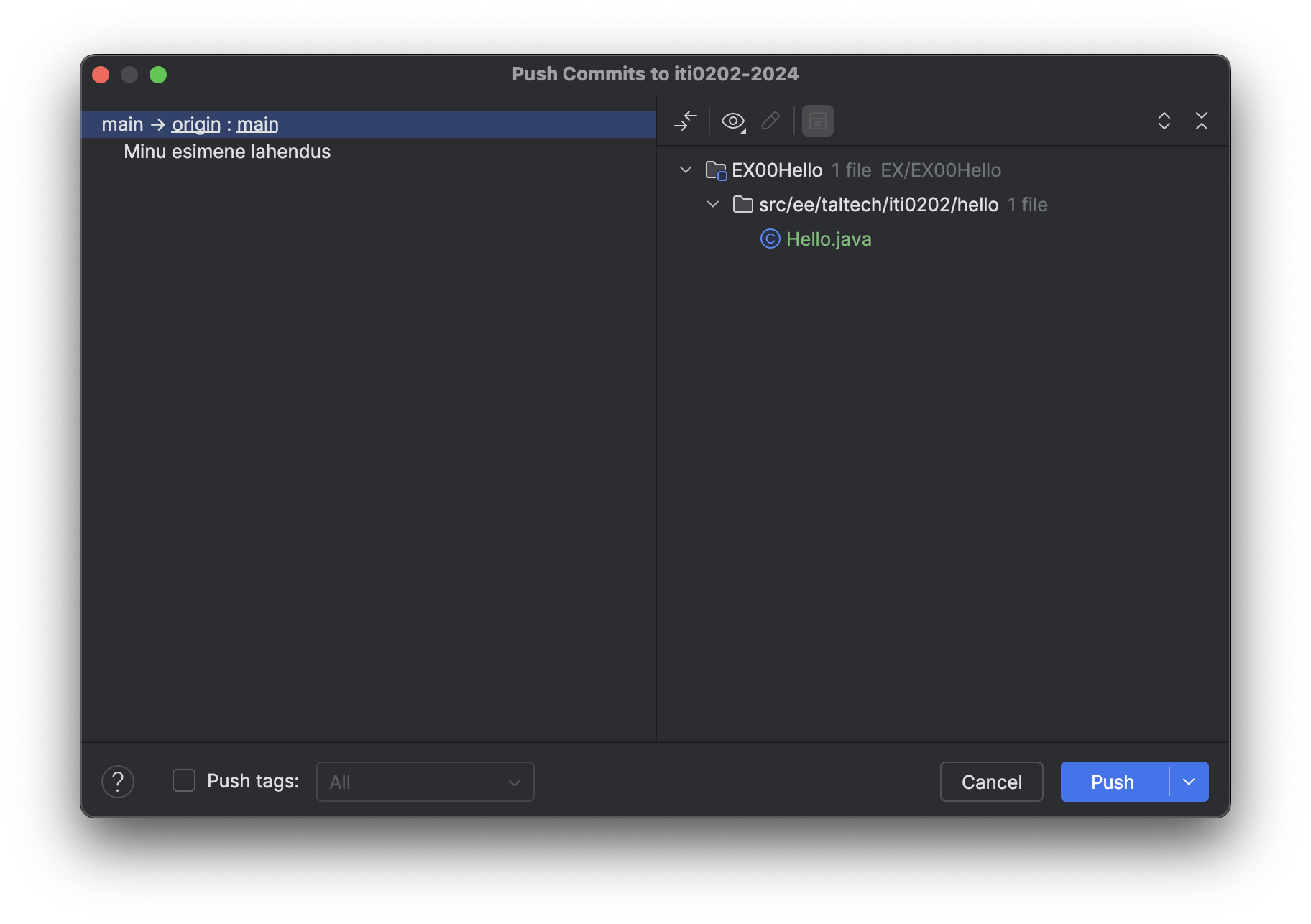The image size is (1311, 924).
Task: Enable the Push tags checkbox
Action: (184, 781)
